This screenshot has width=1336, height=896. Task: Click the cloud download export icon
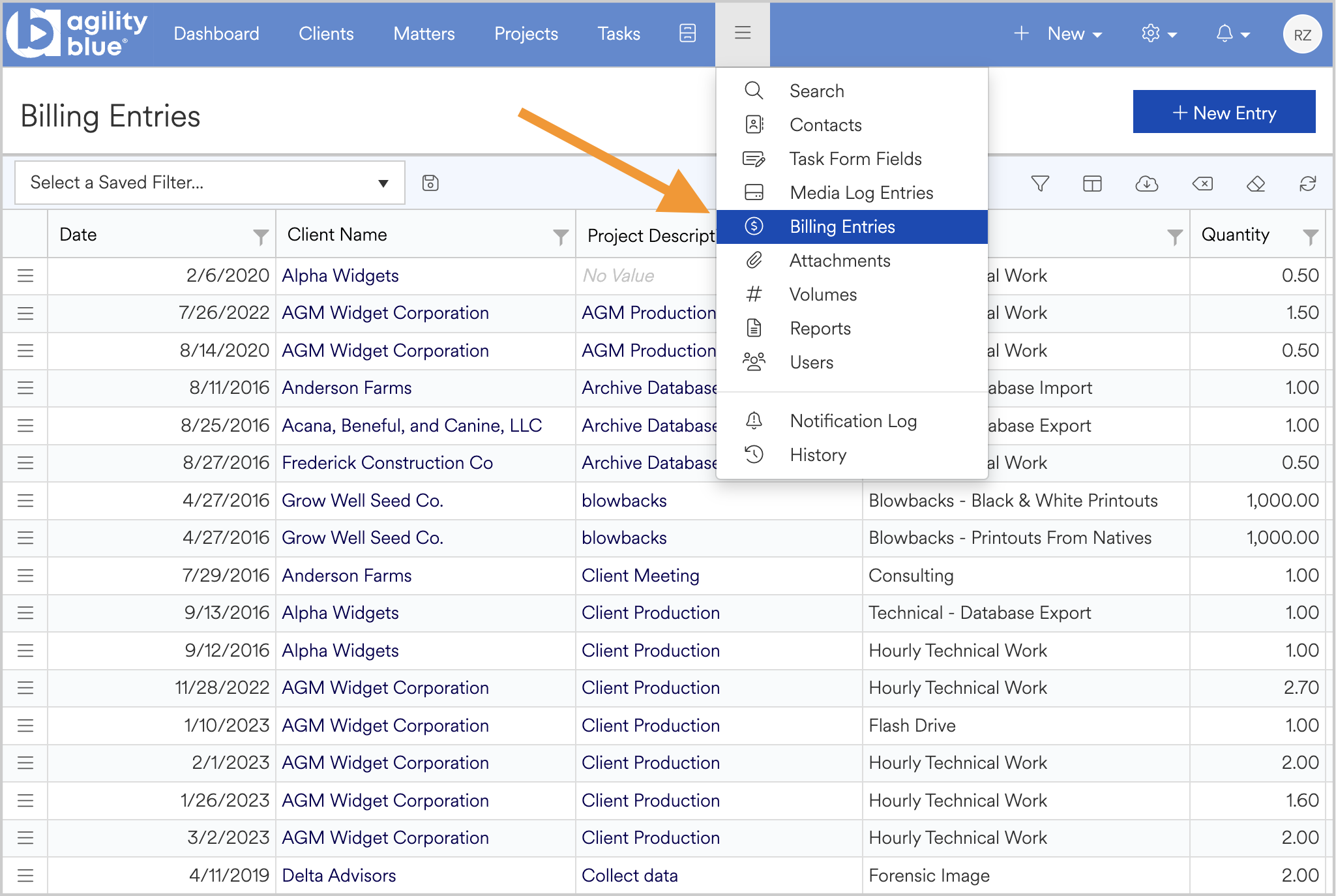click(x=1146, y=184)
